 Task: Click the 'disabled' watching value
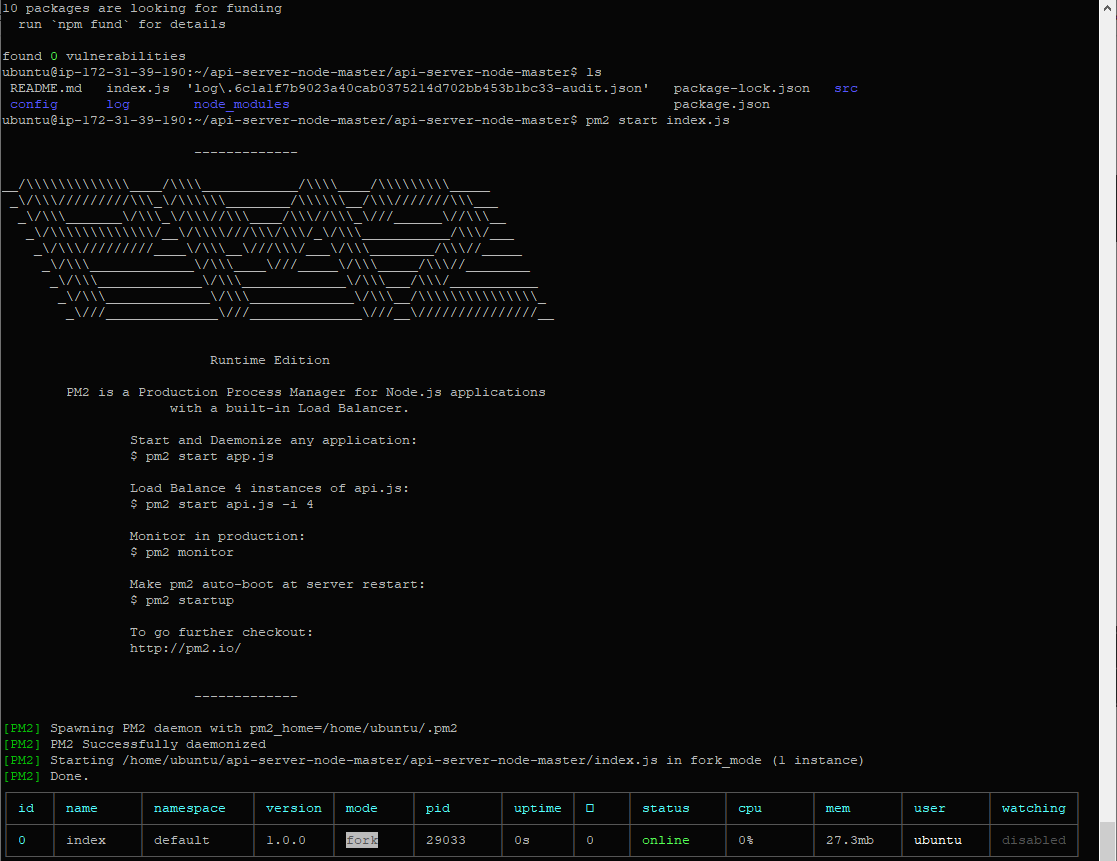pyautogui.click(x=1034, y=840)
